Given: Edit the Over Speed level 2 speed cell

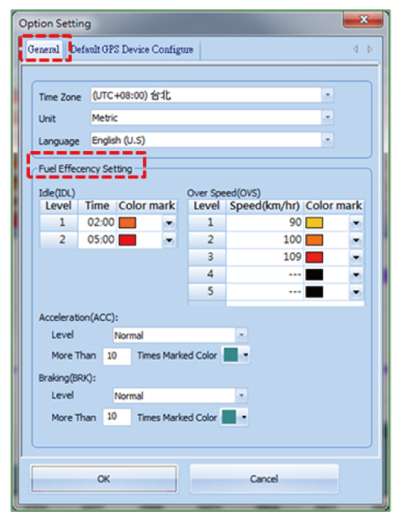Looking at the screenshot, I should tap(265, 240).
